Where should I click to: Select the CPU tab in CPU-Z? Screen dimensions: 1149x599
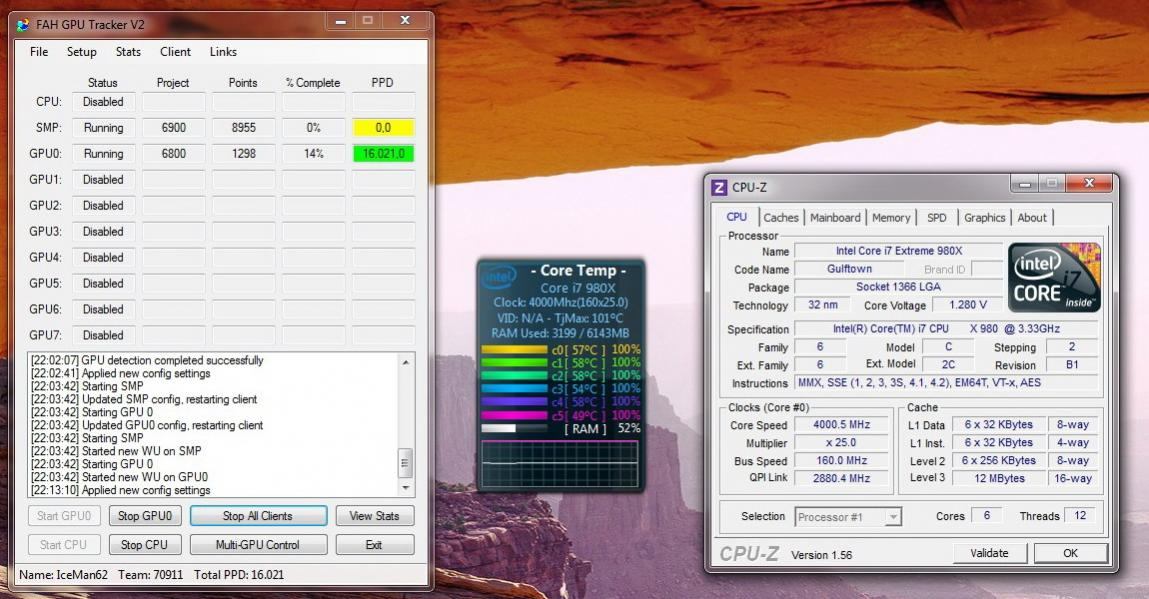[736, 217]
